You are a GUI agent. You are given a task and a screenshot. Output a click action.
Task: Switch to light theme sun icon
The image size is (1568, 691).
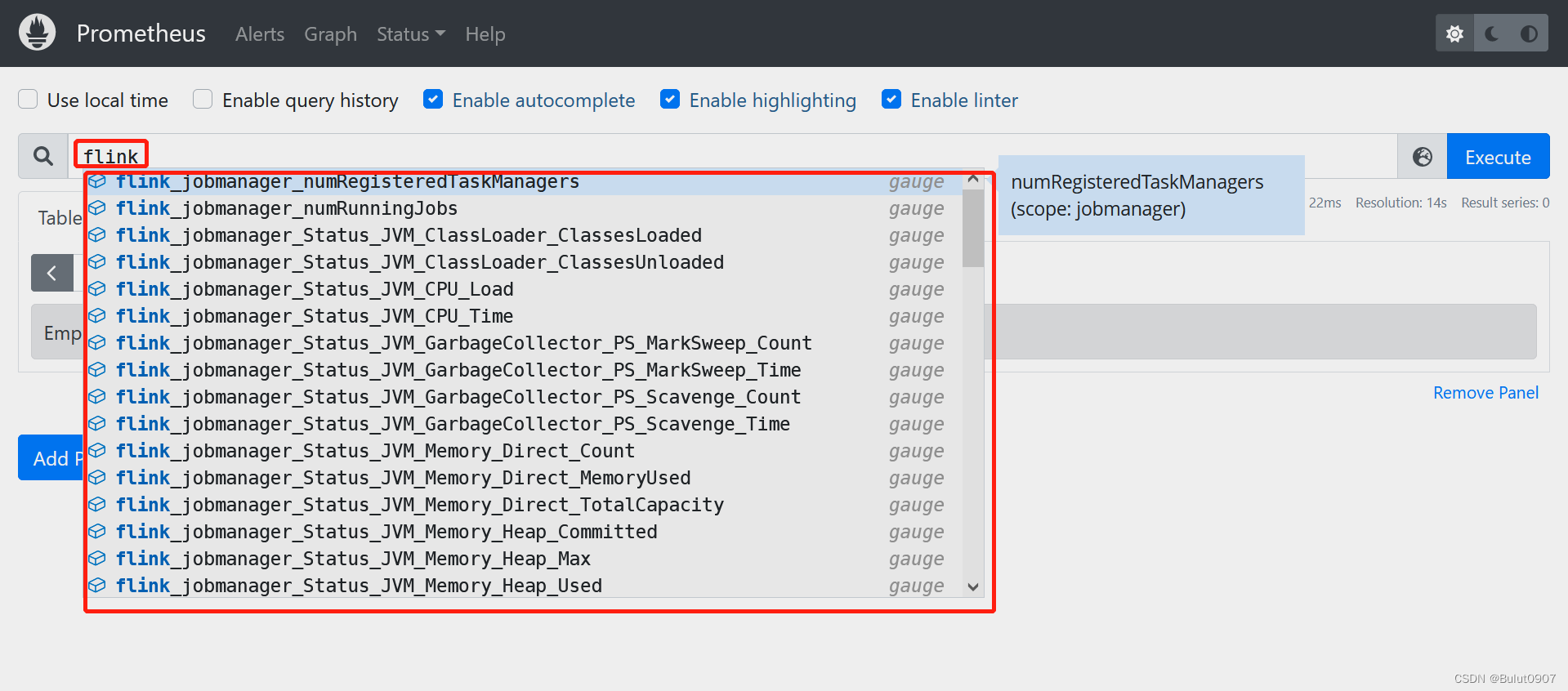(1454, 33)
